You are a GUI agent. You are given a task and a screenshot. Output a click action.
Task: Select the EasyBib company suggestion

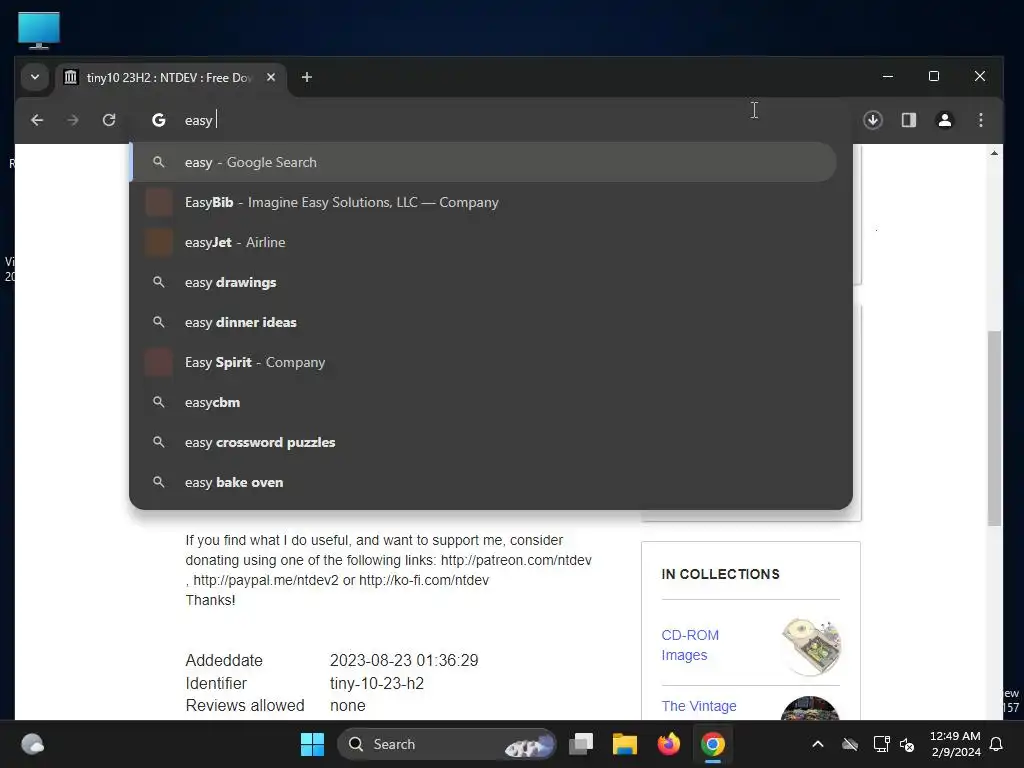pyautogui.click(x=483, y=202)
